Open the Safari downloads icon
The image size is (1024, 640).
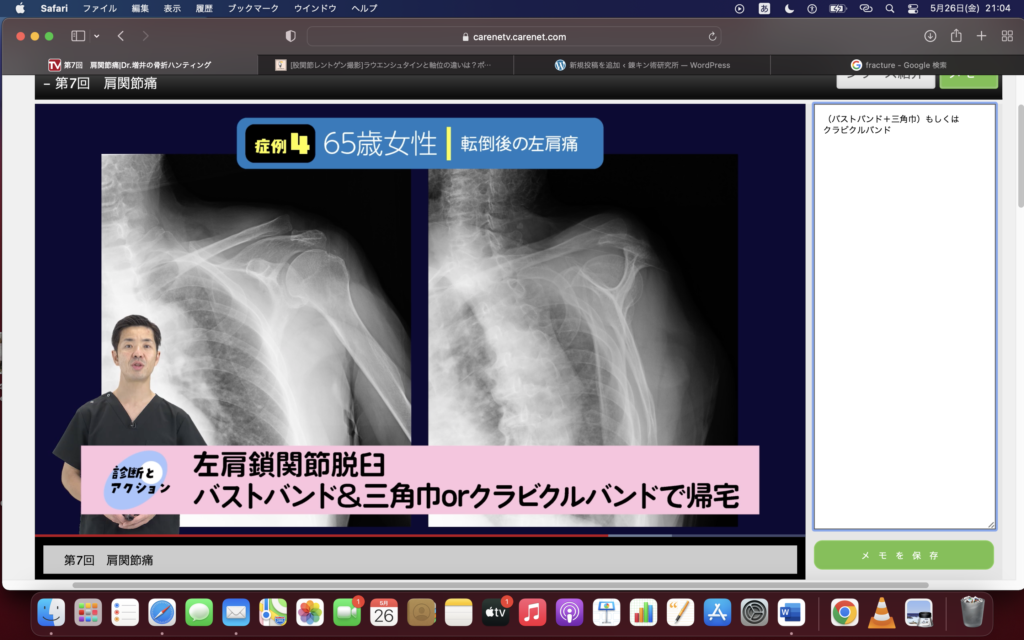click(930, 36)
